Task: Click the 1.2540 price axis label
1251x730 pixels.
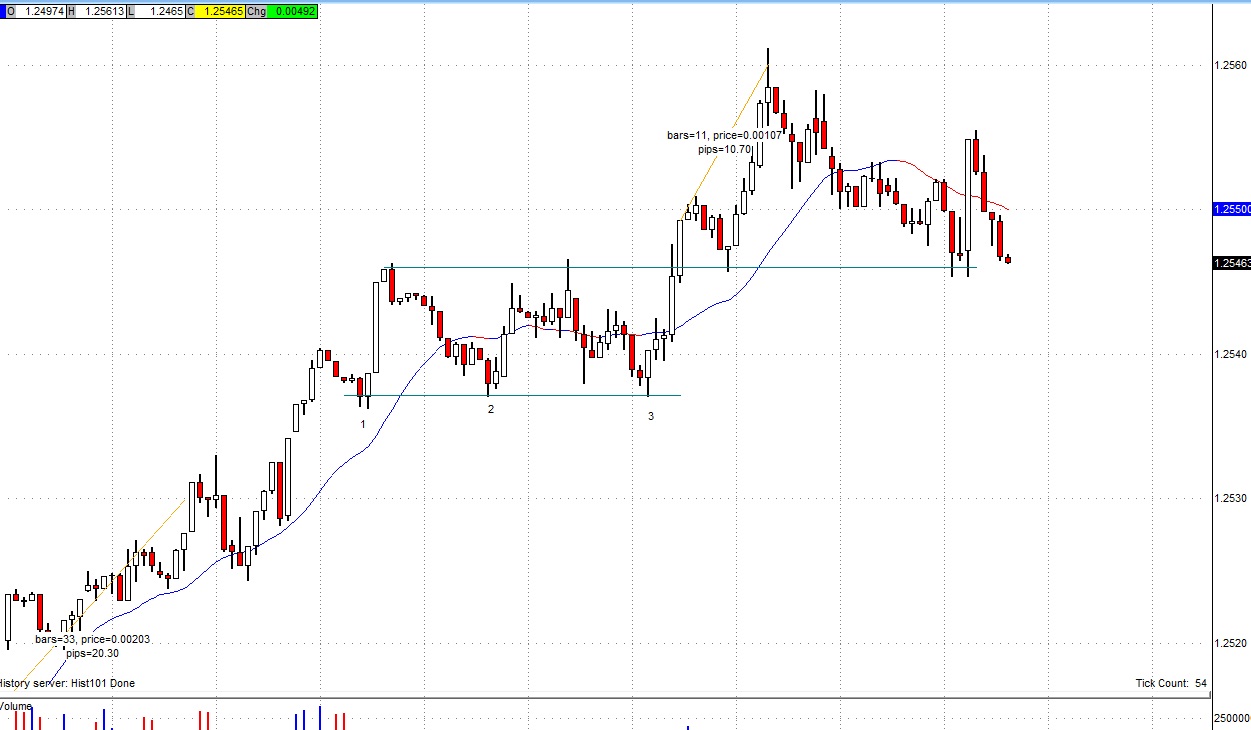Action: pos(1230,354)
